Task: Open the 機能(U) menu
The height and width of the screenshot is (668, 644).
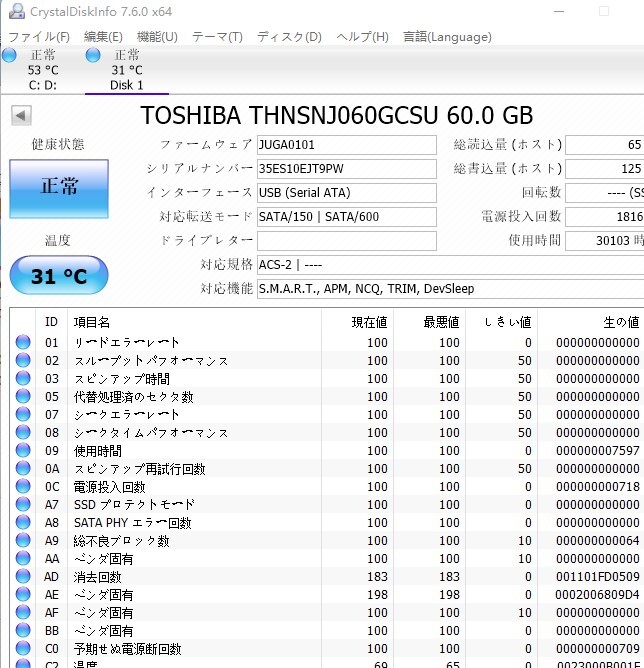Action: (x=157, y=37)
